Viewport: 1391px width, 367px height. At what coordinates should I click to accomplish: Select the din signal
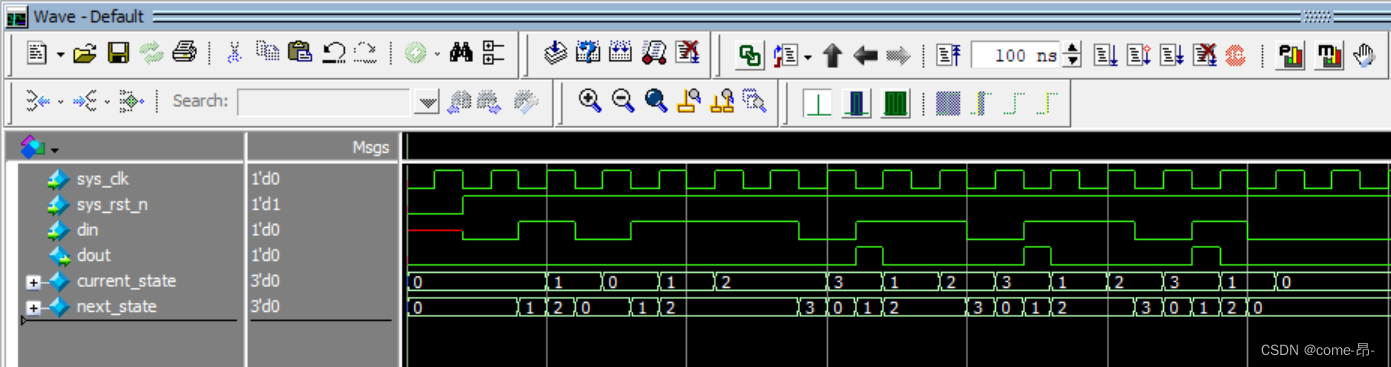tap(87, 230)
